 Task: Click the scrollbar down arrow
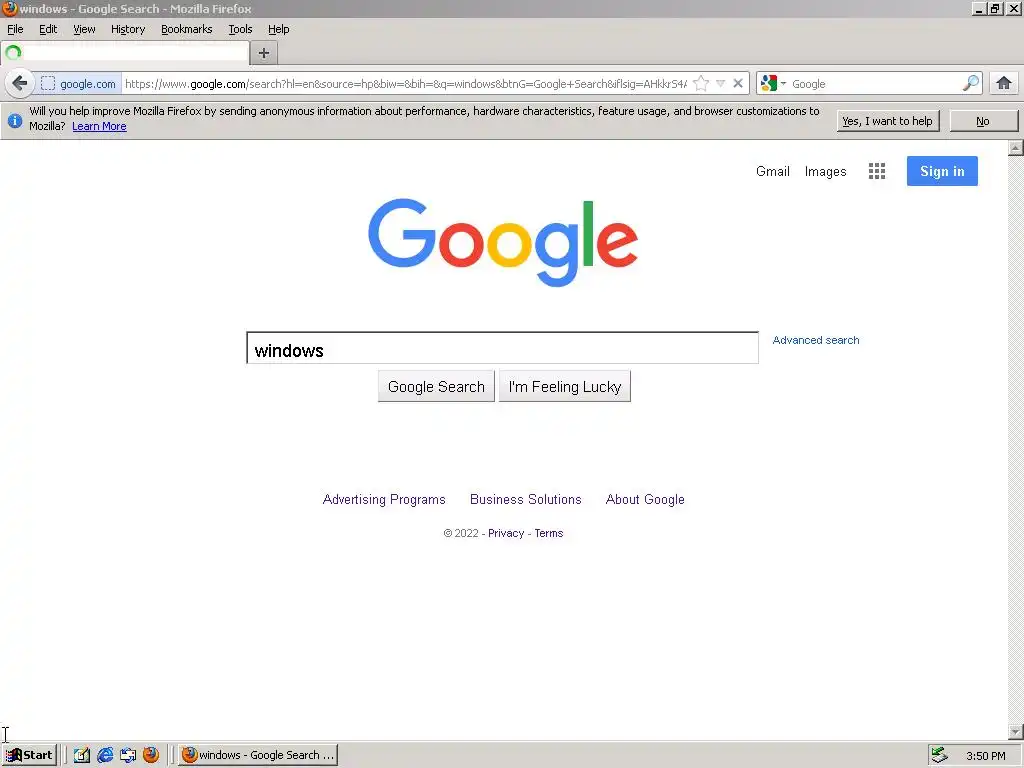(1016, 732)
